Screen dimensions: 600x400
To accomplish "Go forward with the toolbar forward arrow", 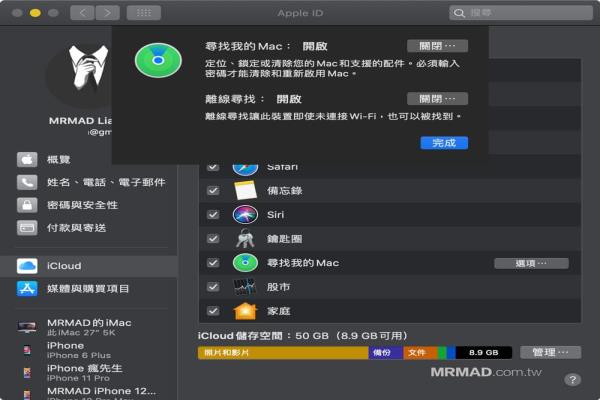I will [108, 13].
